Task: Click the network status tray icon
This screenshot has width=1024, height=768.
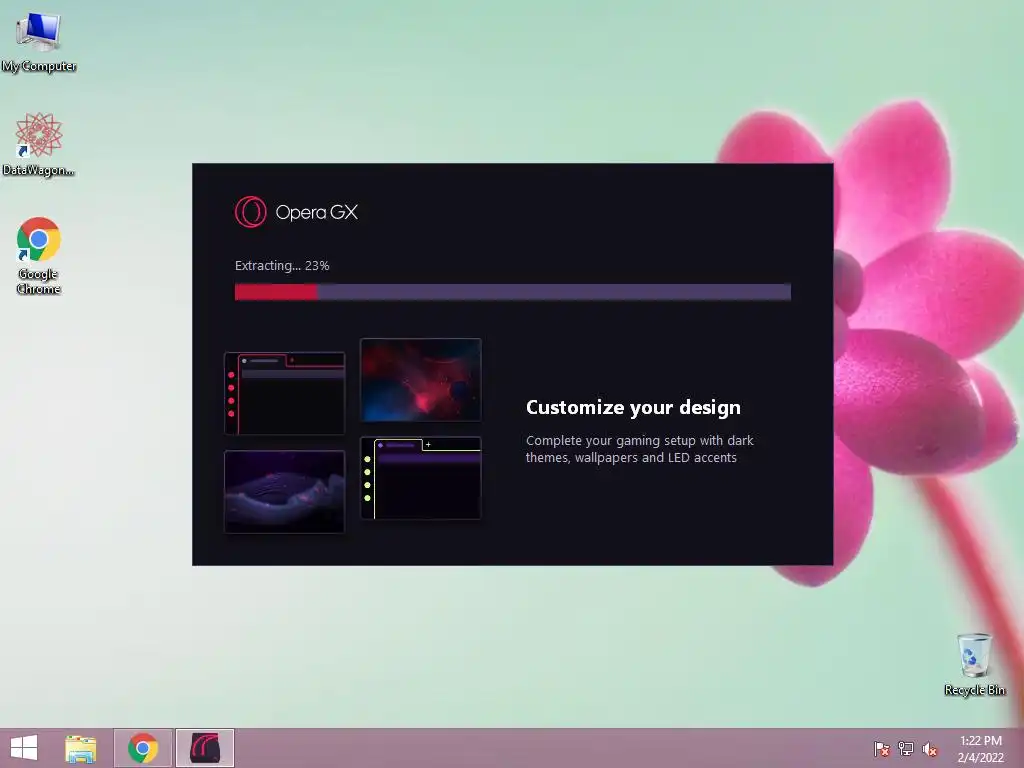Action: coord(906,749)
